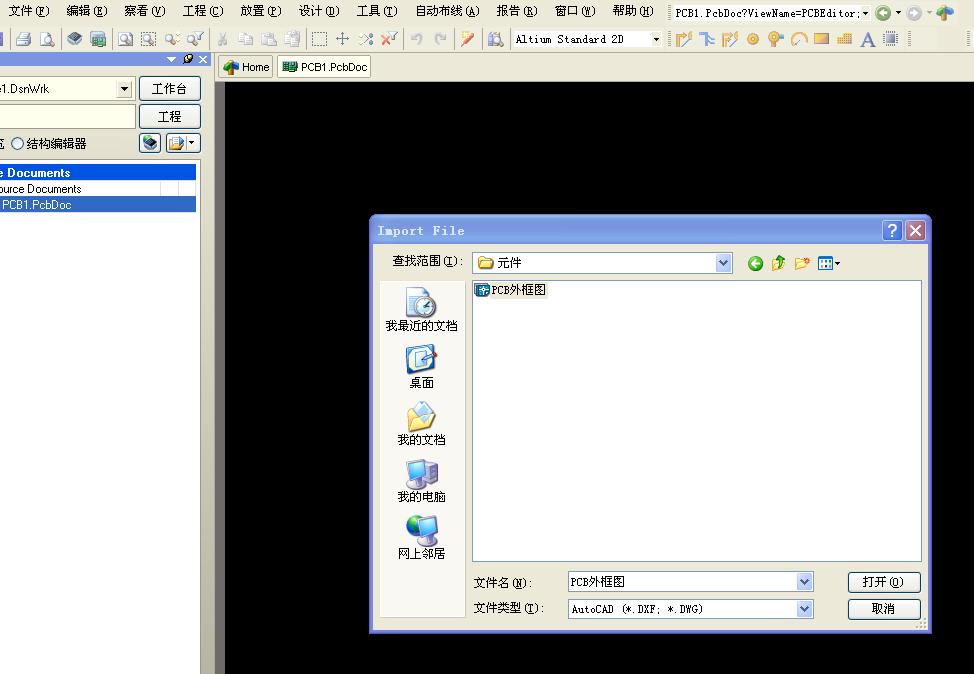Viewport: 974px width, 674px height.
Task: Select the 结构编辑器 radio button
Action: 17,143
